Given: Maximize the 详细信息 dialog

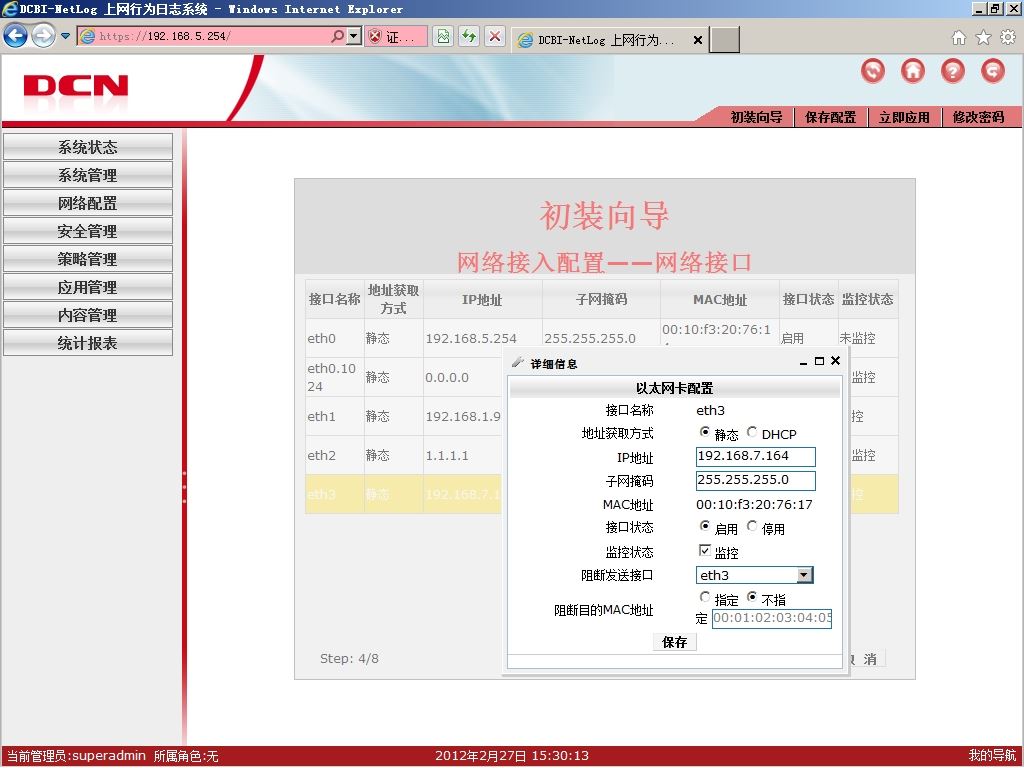Looking at the screenshot, I should pos(819,361).
